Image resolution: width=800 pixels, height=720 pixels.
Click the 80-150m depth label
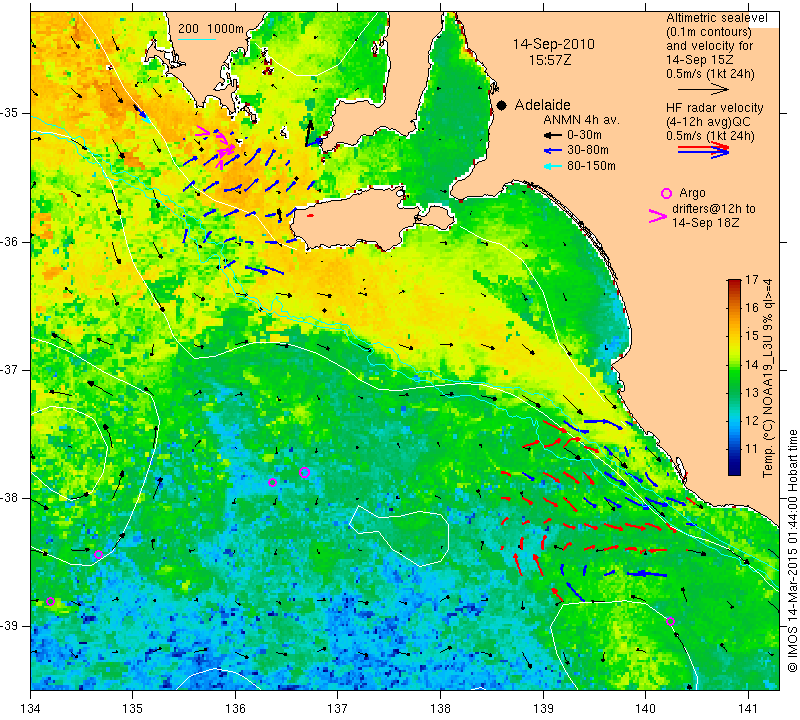[x=591, y=166]
